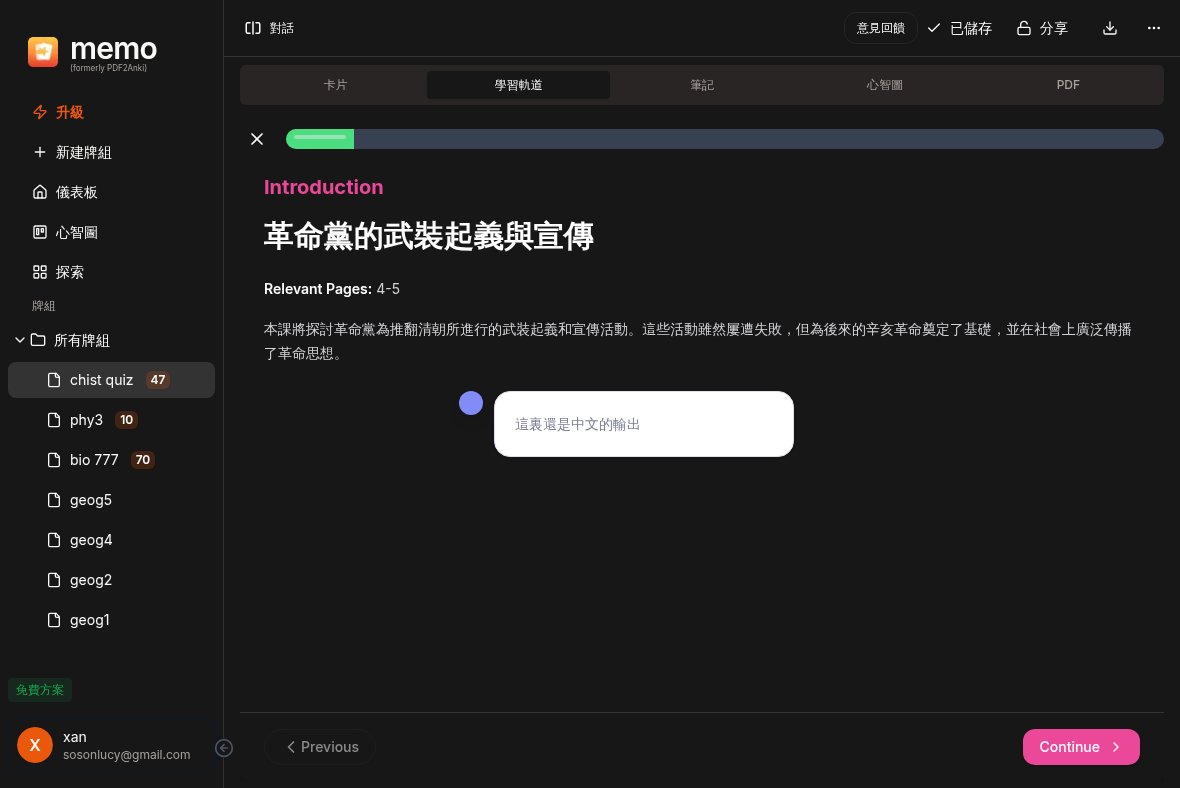Image resolution: width=1180 pixels, height=788 pixels.
Task: Click the 升級 upgrade lightning icon
Action: pos(40,112)
